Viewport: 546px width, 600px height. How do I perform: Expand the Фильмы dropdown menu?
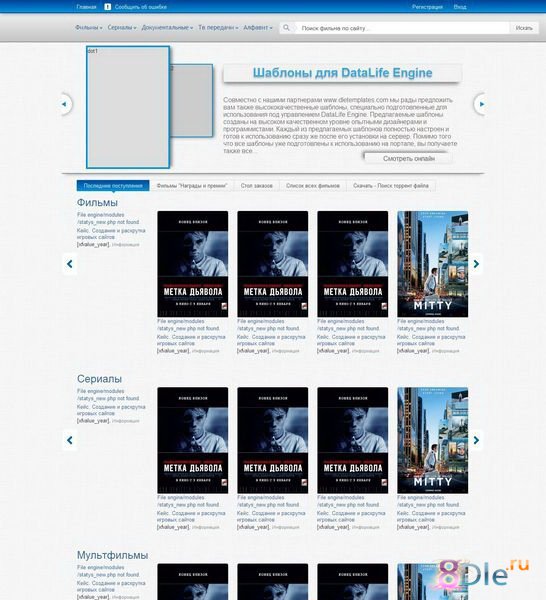(x=89, y=28)
